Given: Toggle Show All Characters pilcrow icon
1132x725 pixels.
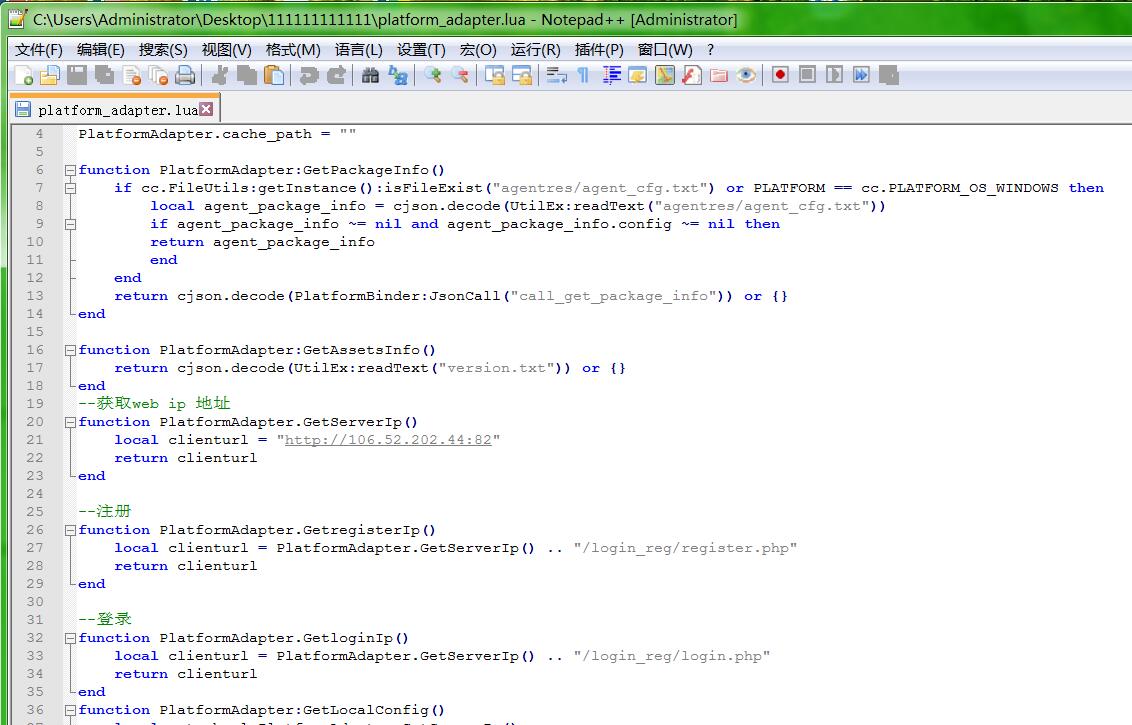Looking at the screenshot, I should pos(583,75).
